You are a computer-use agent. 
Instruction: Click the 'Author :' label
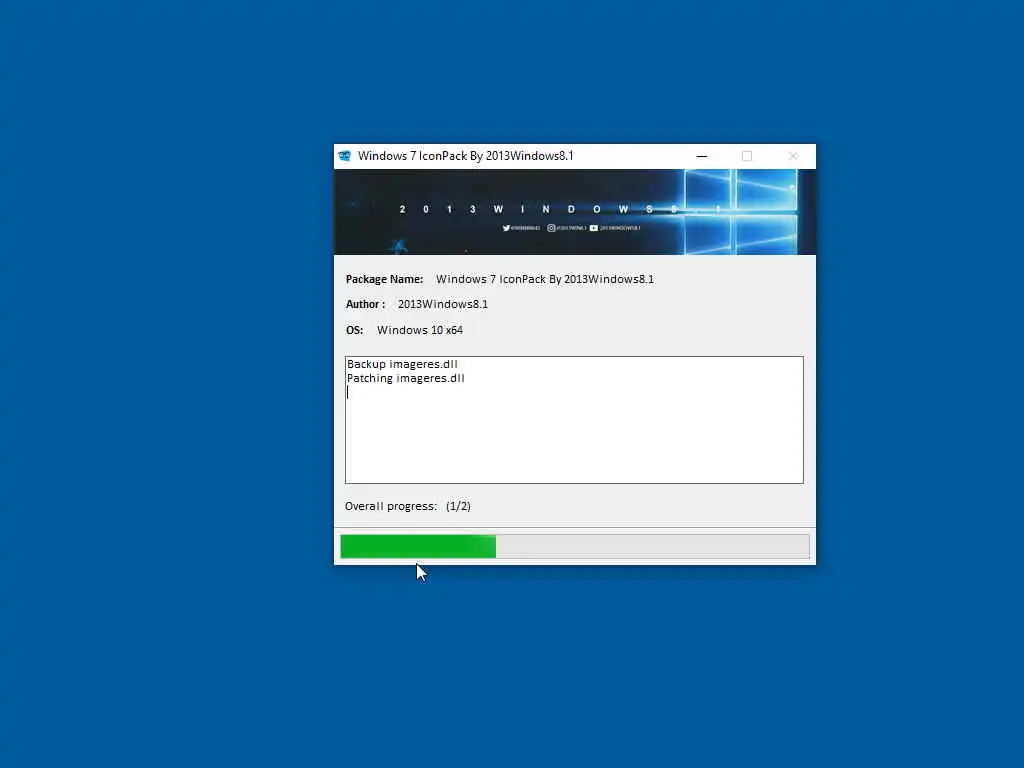(365, 304)
